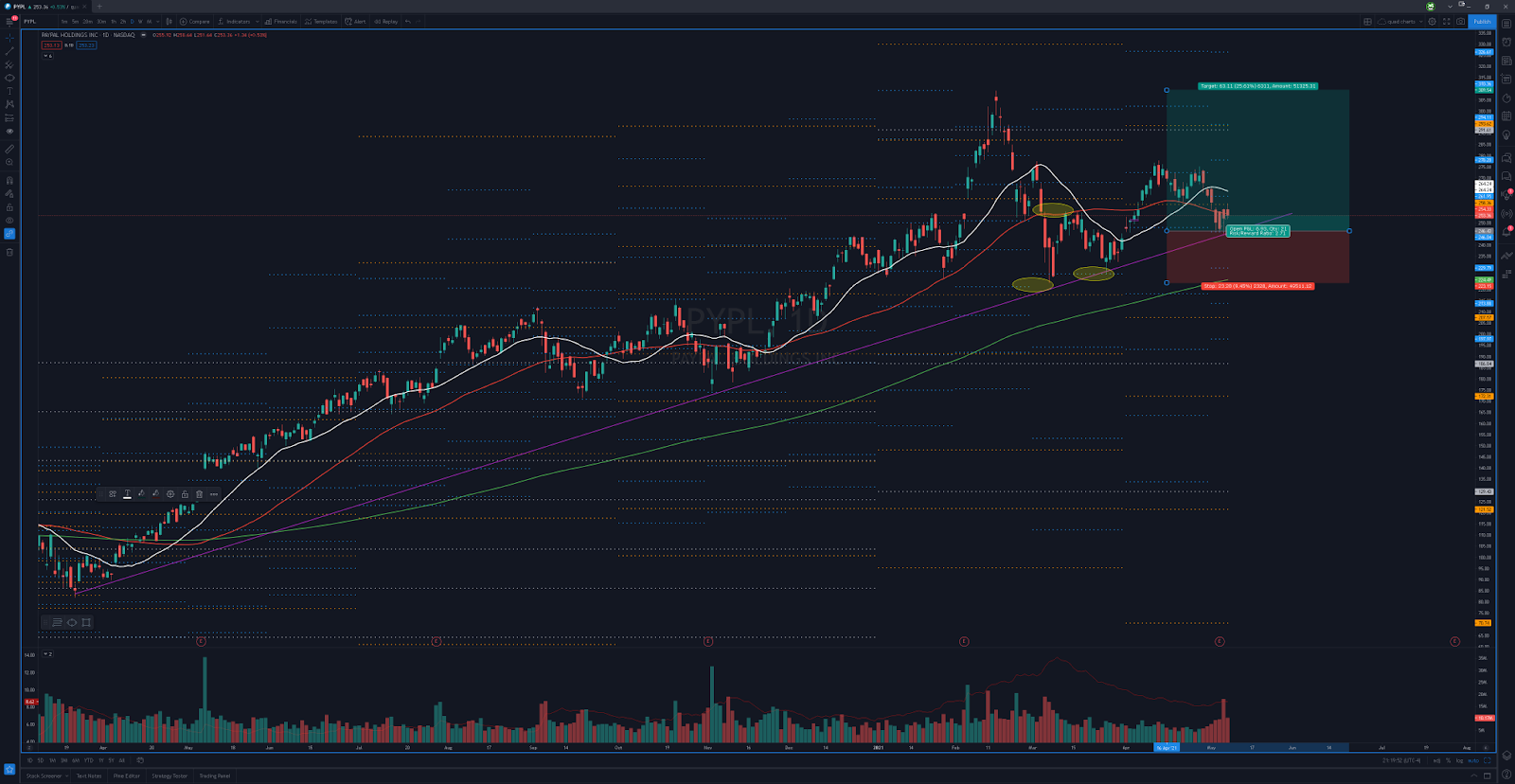Open Go to date calendar icon
This screenshot has height=784, width=1515.
(x=140, y=760)
